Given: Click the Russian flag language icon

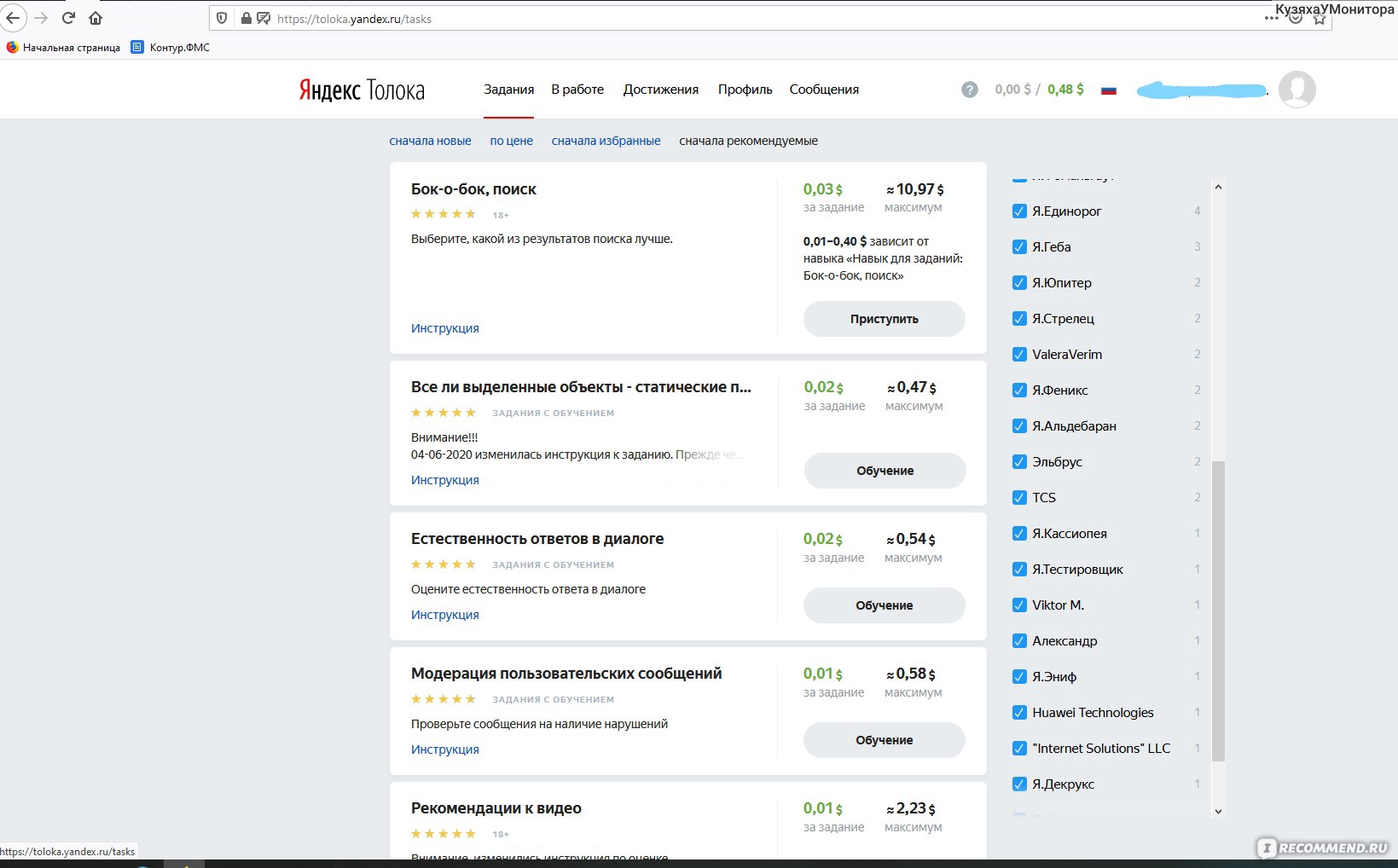Looking at the screenshot, I should pos(1109,90).
